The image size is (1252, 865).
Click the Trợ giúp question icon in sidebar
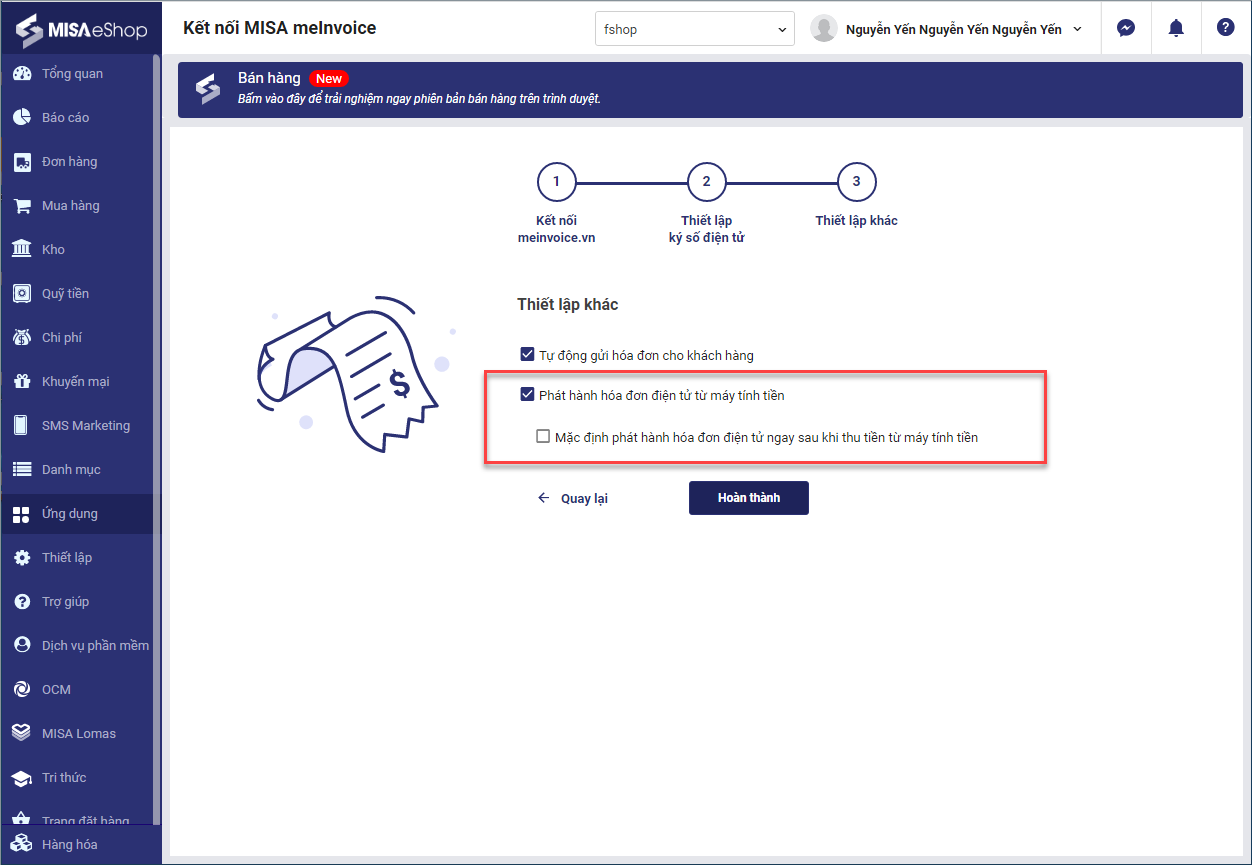pos(21,602)
